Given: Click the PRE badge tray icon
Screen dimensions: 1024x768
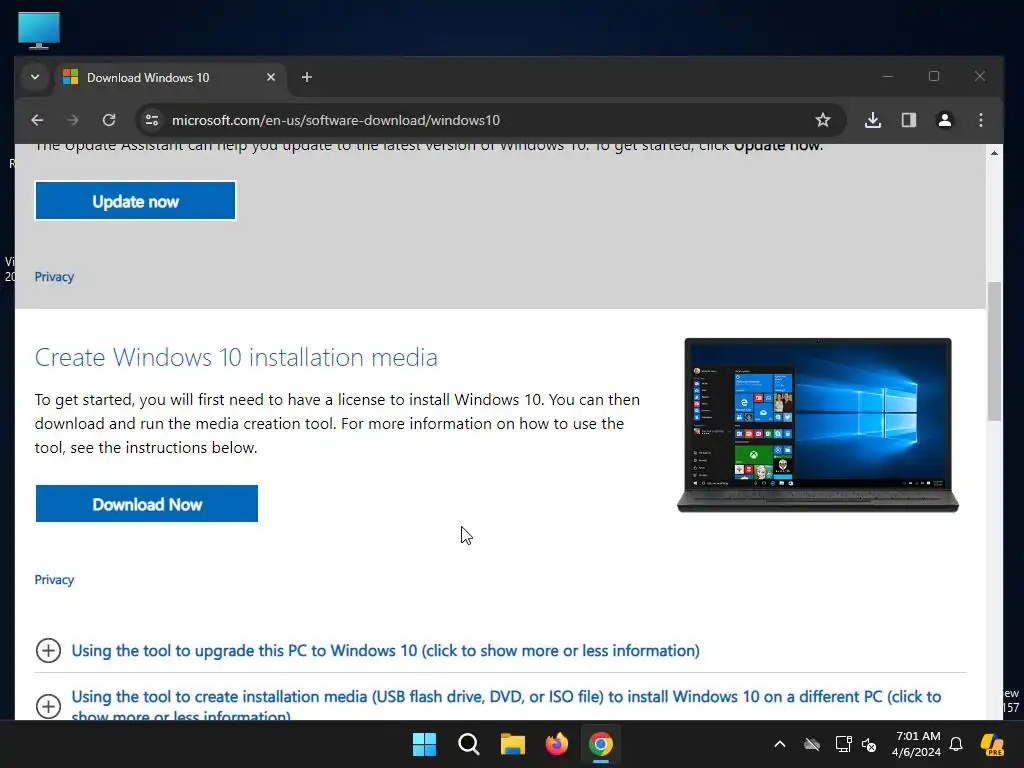Looking at the screenshot, I should pos(993,744).
